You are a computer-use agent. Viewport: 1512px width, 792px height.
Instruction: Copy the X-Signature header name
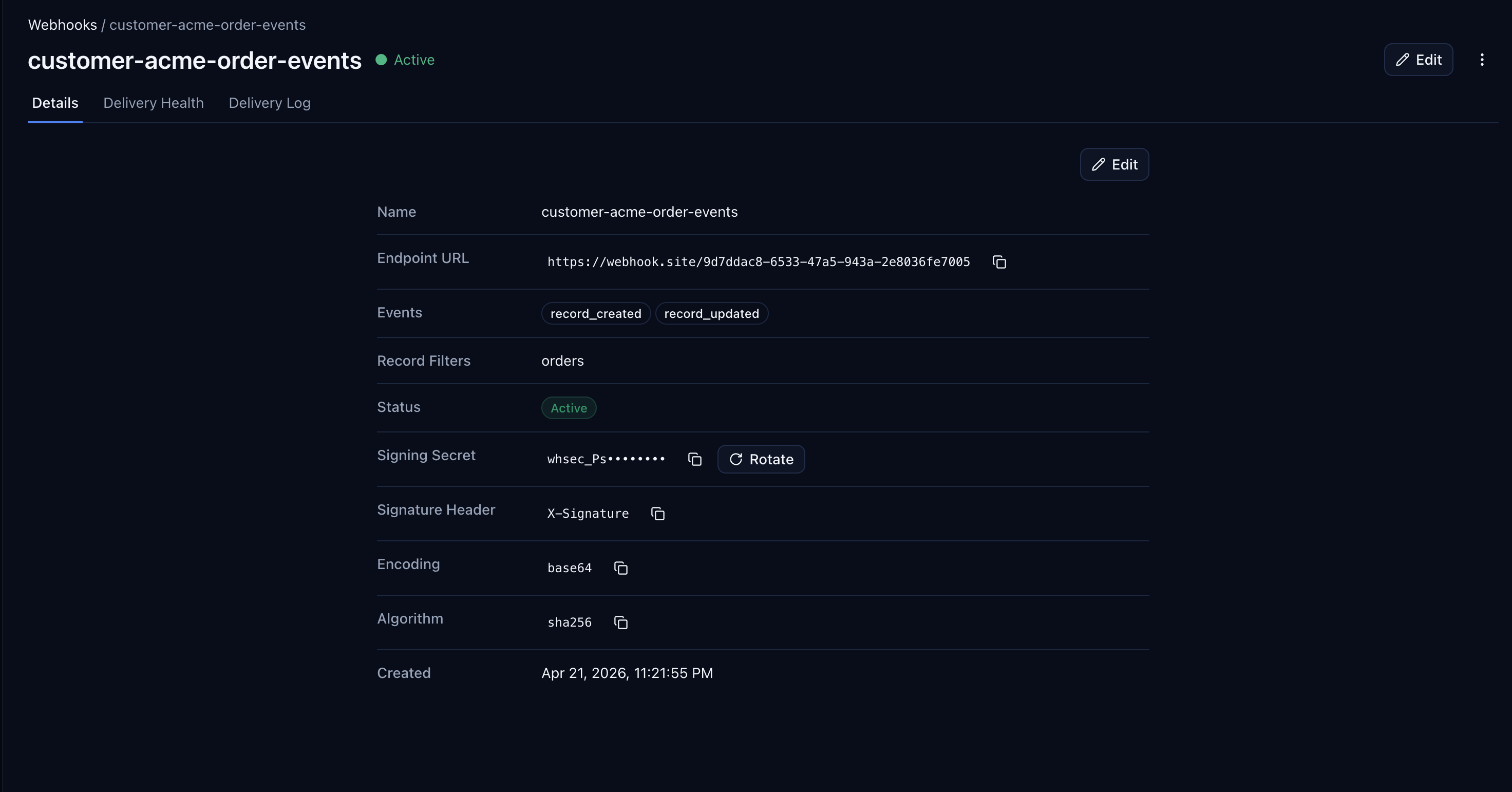pyautogui.click(x=657, y=514)
